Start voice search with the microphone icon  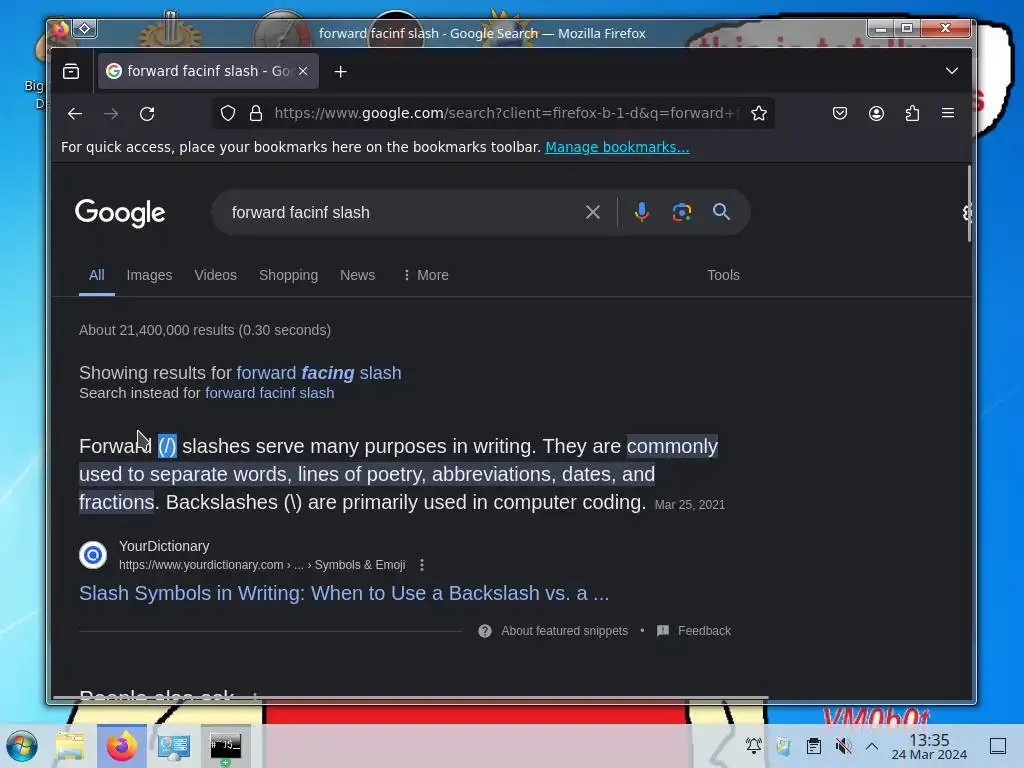pos(641,212)
